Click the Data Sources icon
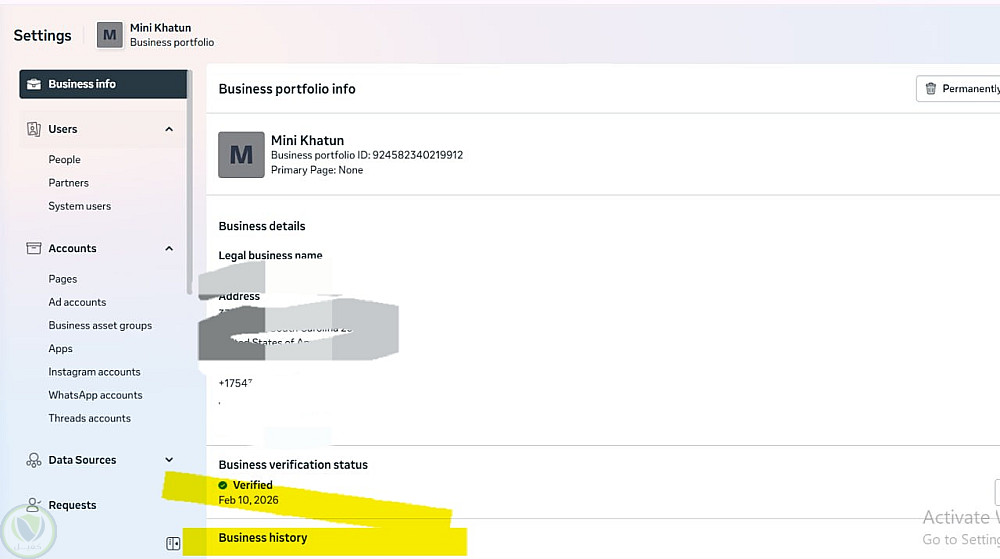Screen dimensions: 1000x559 click(x=34, y=460)
